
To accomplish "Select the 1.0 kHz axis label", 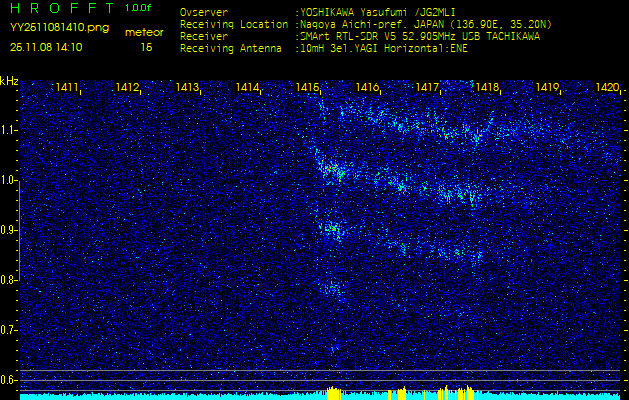I will tap(10, 180).
